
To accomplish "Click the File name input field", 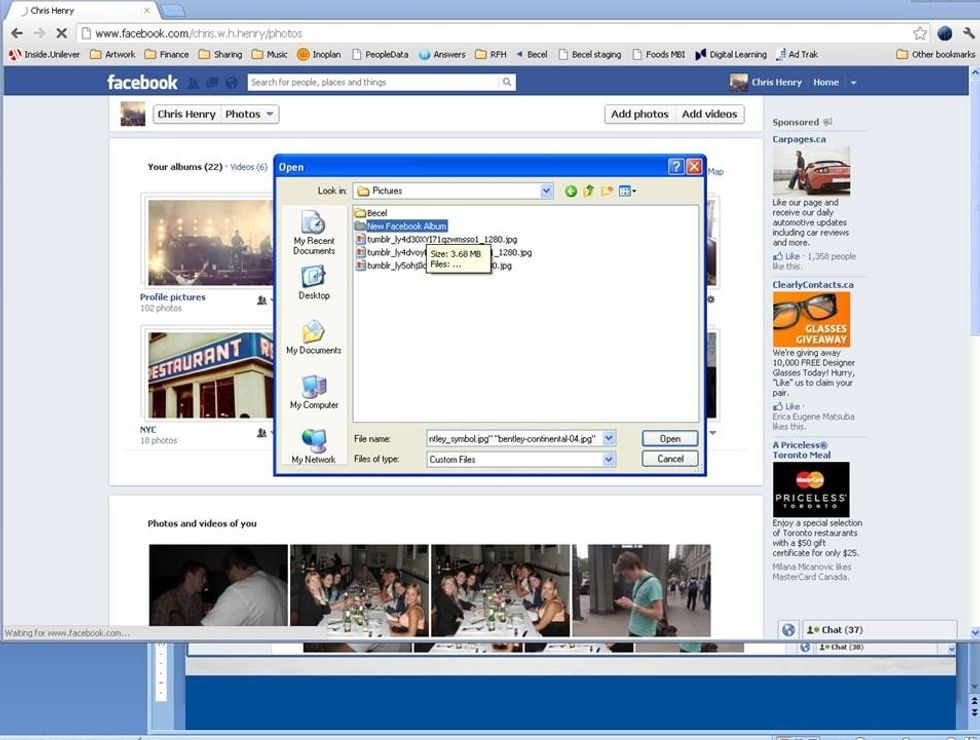I will tap(514, 439).
